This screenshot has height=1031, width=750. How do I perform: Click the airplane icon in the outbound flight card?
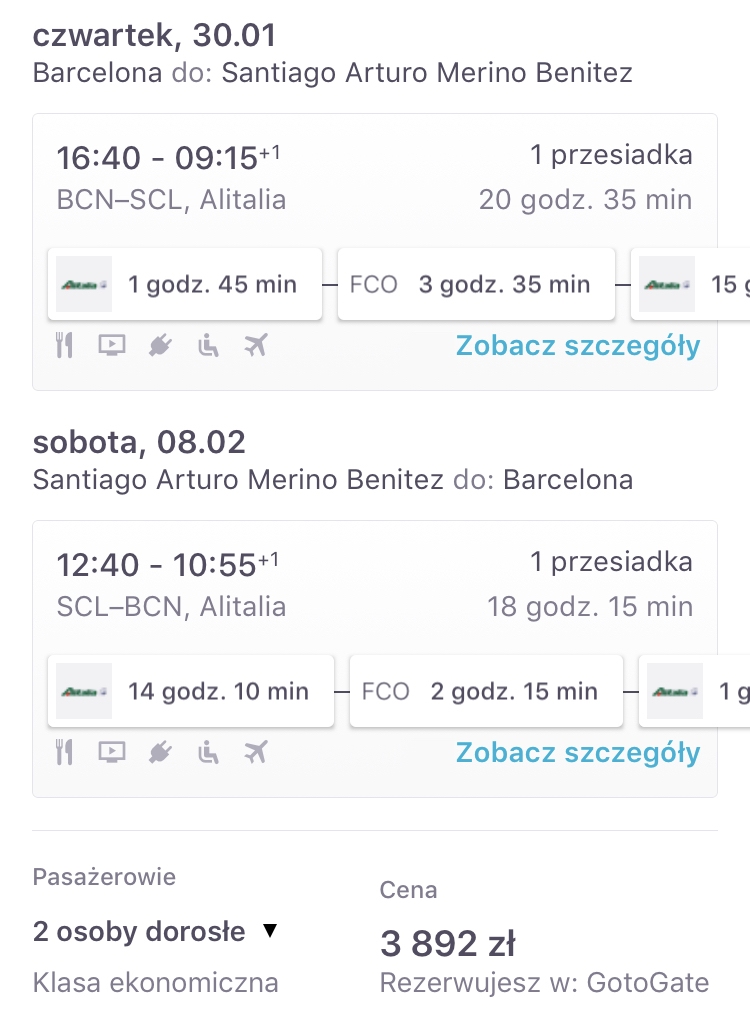click(256, 345)
